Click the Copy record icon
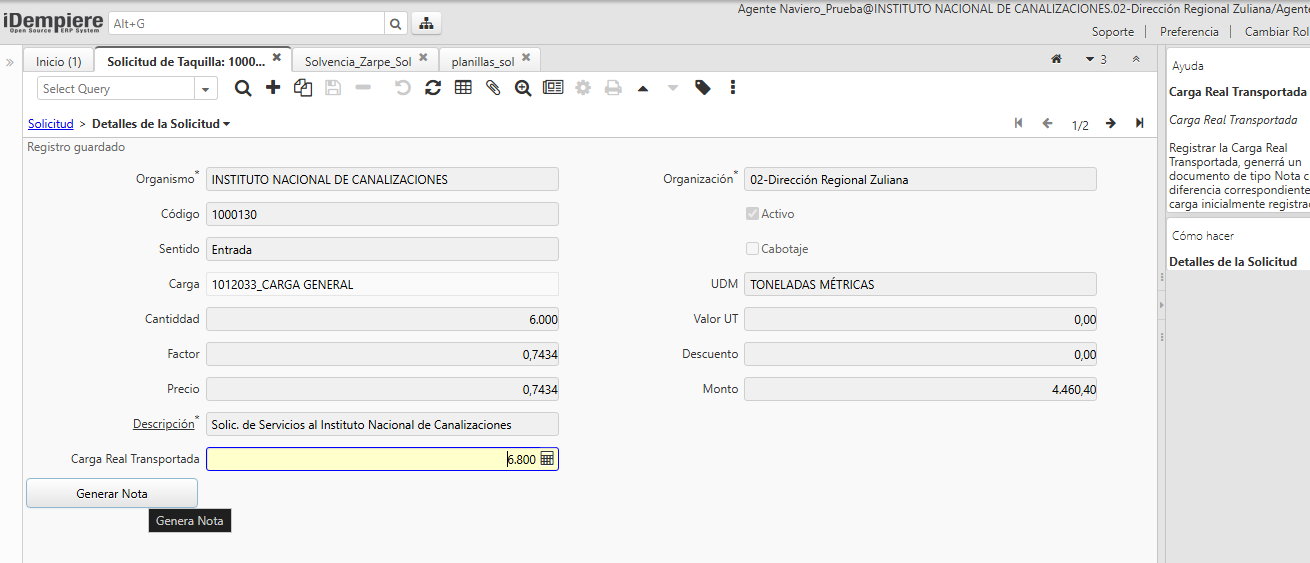Viewport: 1310px width, 563px height. pos(303,88)
